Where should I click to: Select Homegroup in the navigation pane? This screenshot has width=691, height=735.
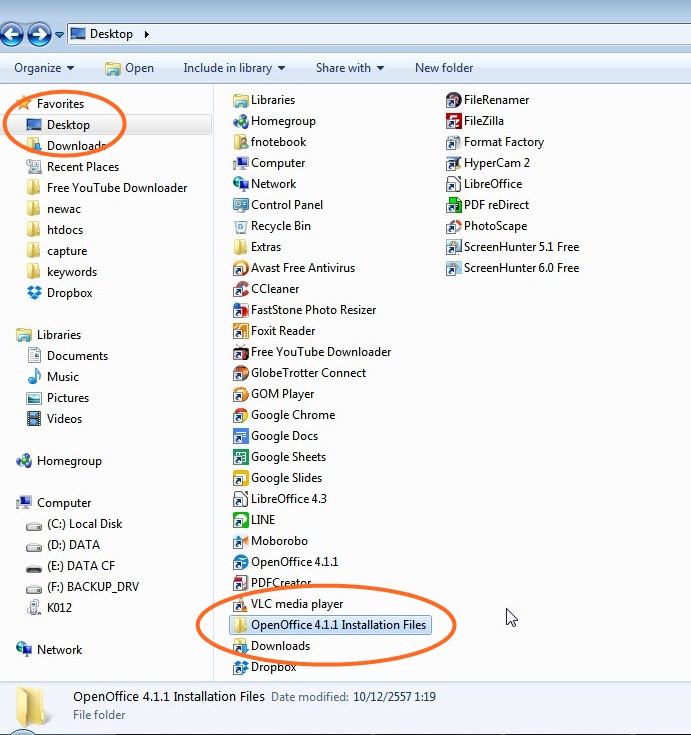click(59, 461)
